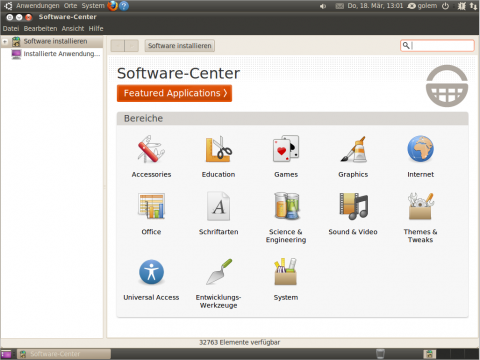
Task: Open the Themes & Tweaks category
Action: click(421, 217)
